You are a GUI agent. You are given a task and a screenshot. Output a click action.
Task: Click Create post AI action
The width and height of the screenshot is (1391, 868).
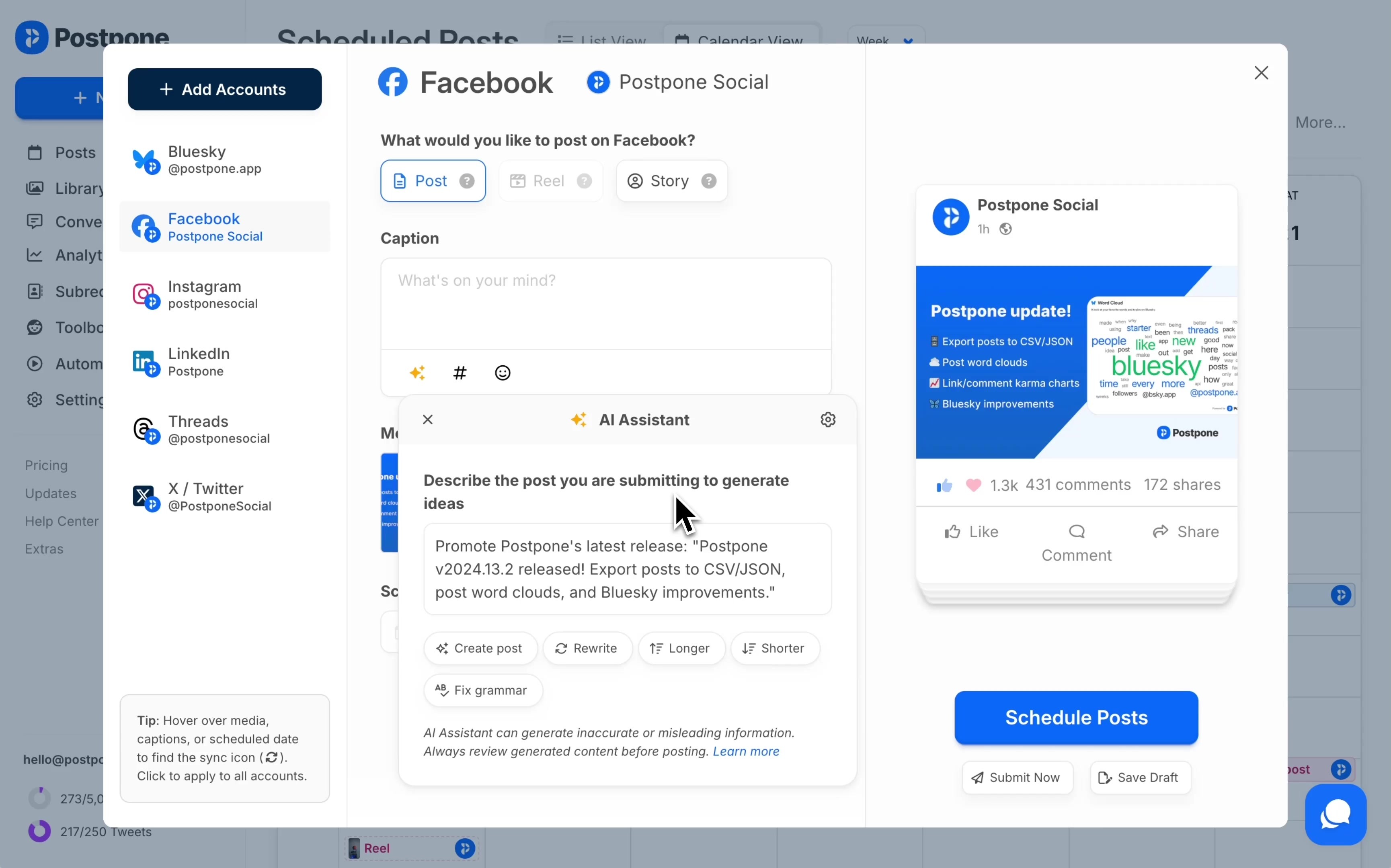tap(480, 648)
